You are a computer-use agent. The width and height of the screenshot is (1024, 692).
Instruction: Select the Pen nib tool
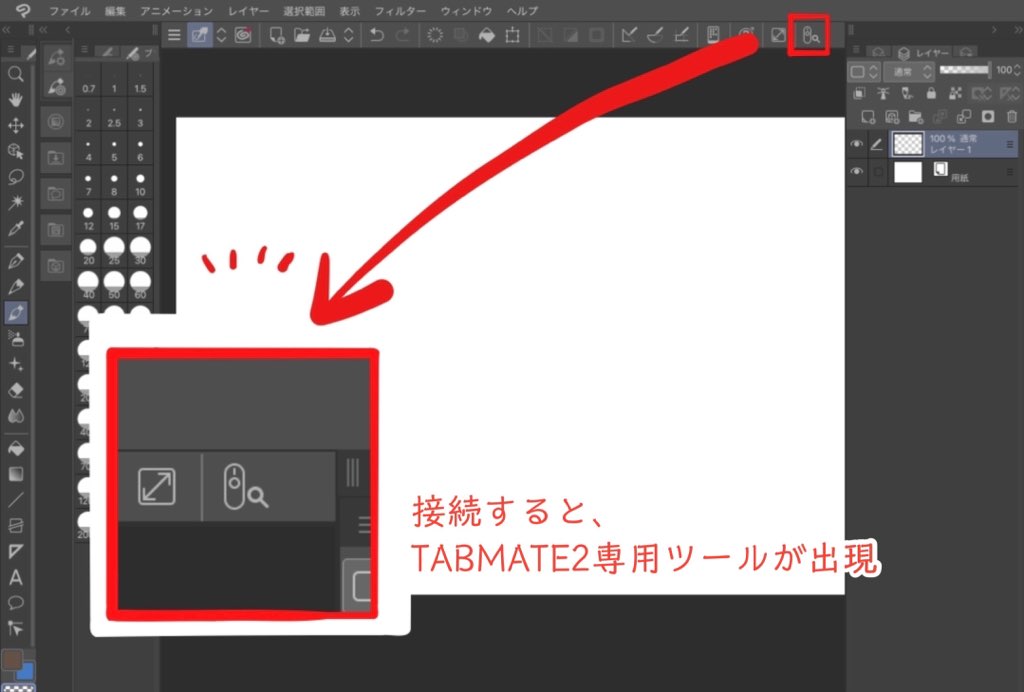click(16, 261)
